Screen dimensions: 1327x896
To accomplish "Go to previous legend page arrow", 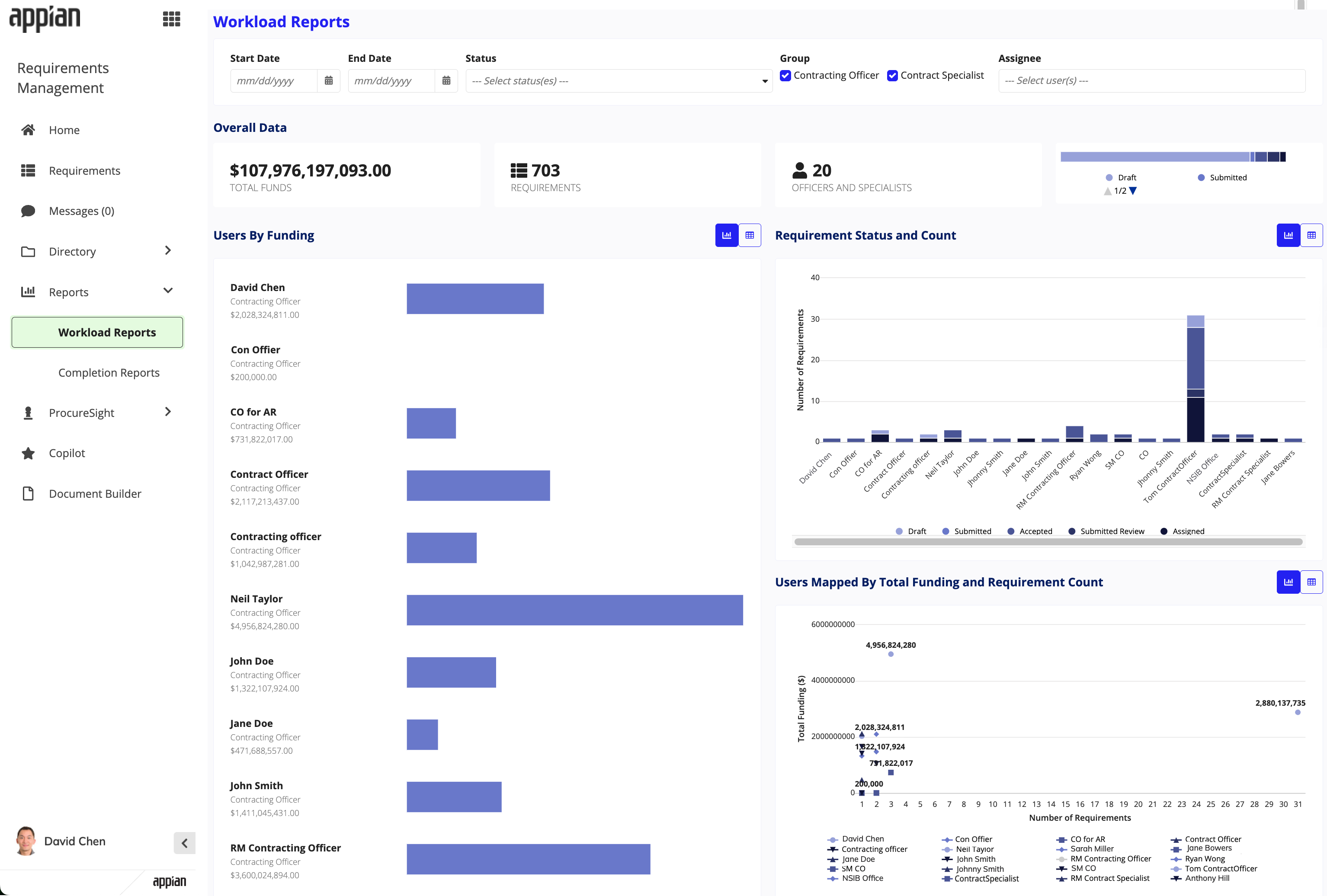I will pos(1108,191).
